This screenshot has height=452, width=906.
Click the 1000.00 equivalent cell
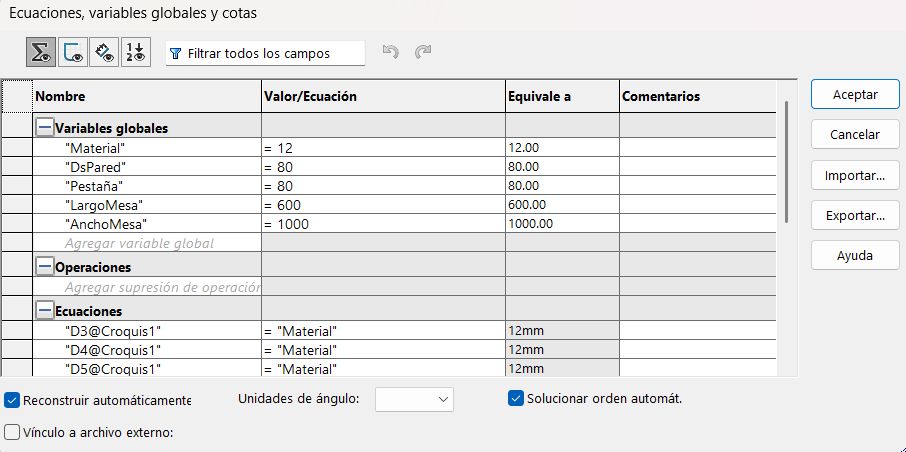(562, 224)
